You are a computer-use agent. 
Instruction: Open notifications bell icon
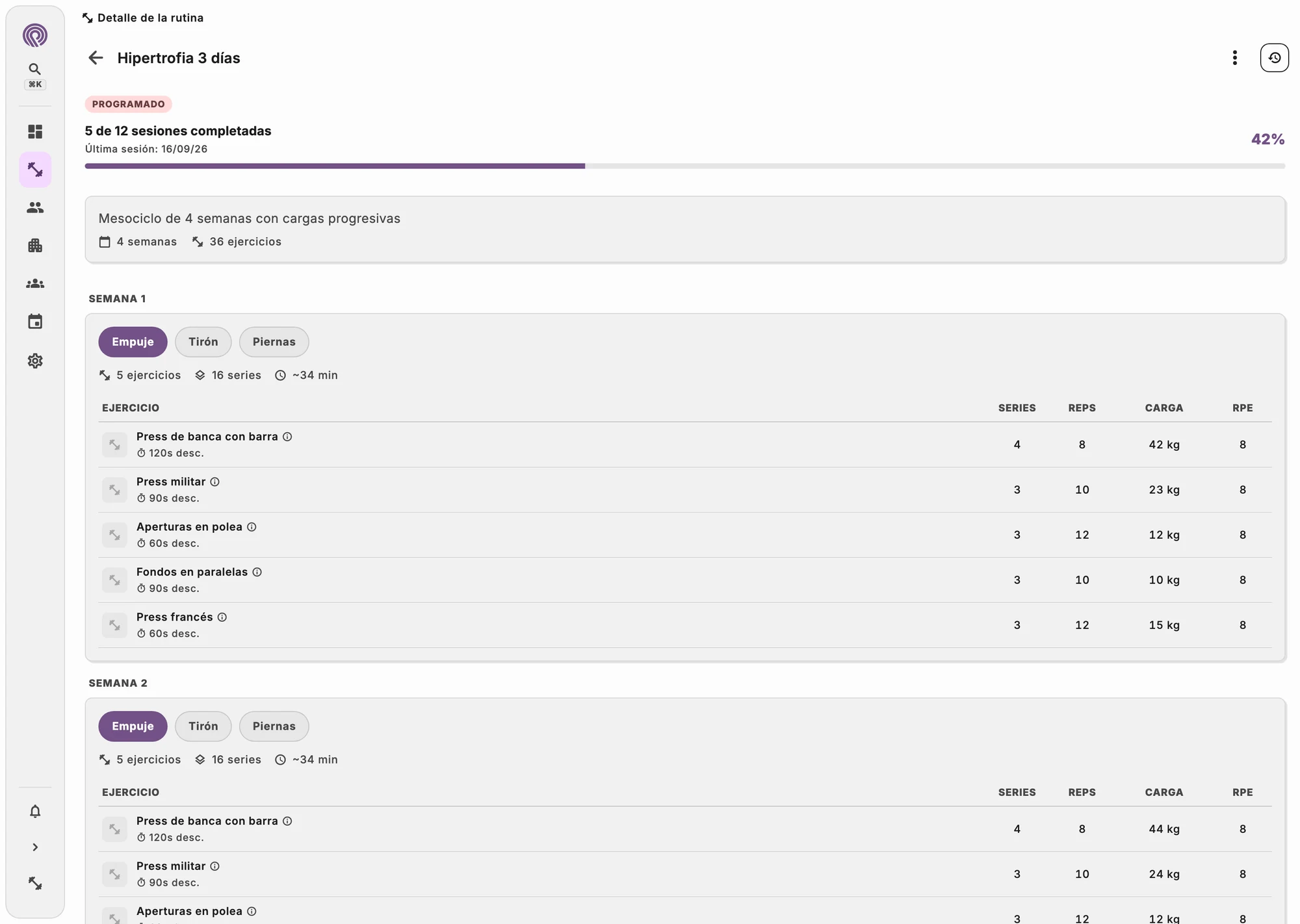[x=35, y=812]
